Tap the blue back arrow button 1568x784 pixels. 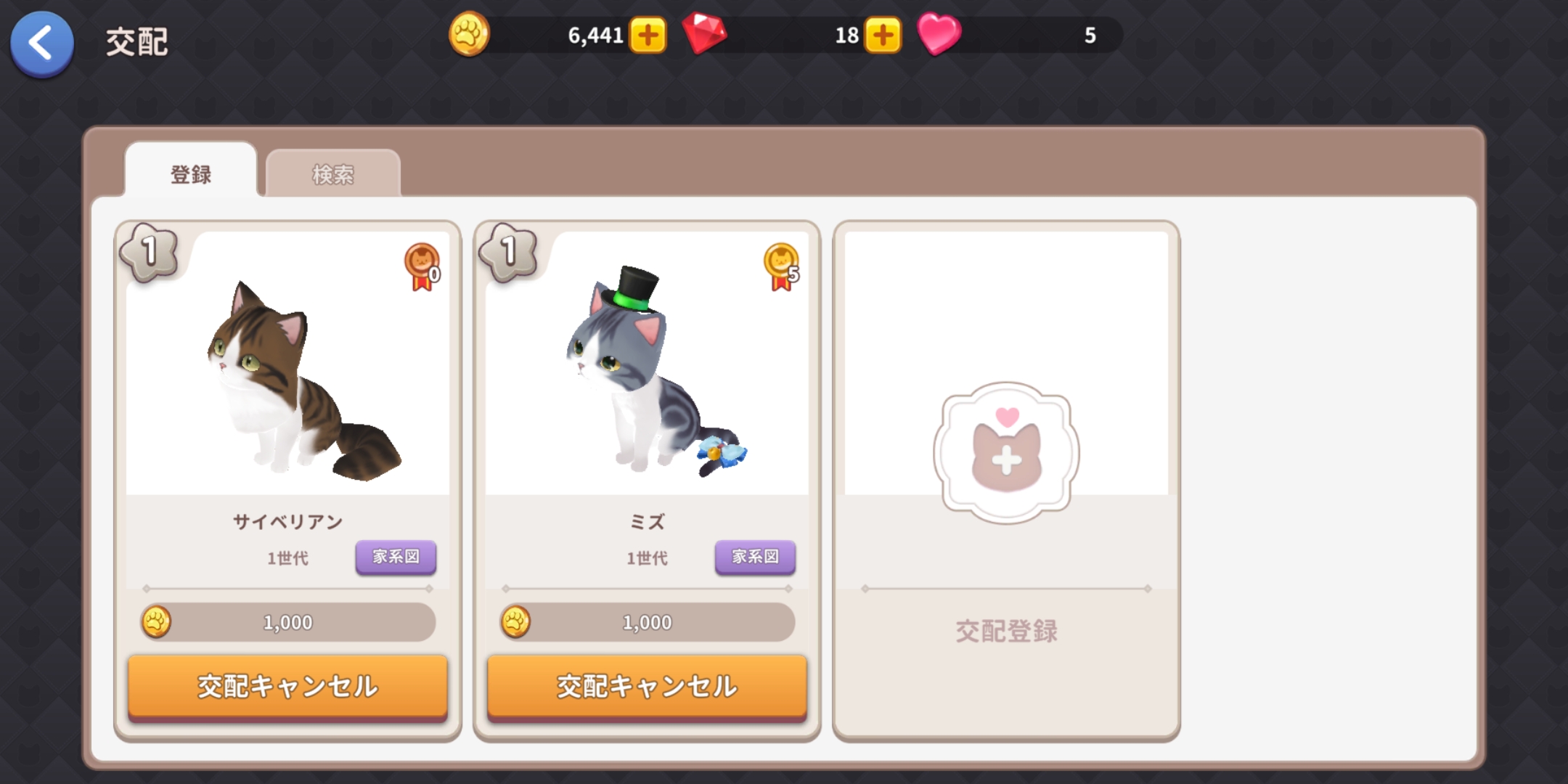[41, 44]
